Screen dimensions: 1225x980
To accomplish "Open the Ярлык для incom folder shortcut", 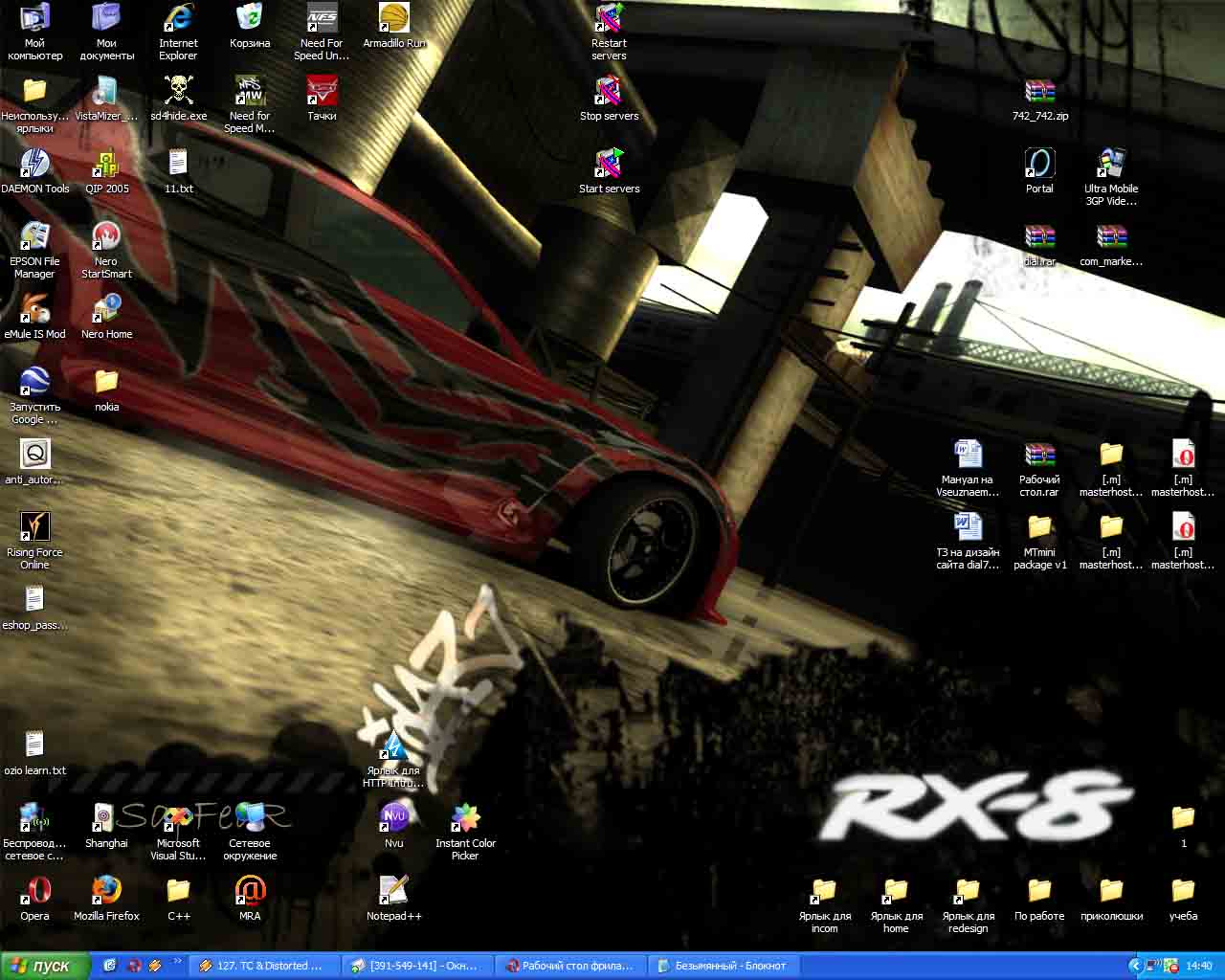I will tap(824, 903).
